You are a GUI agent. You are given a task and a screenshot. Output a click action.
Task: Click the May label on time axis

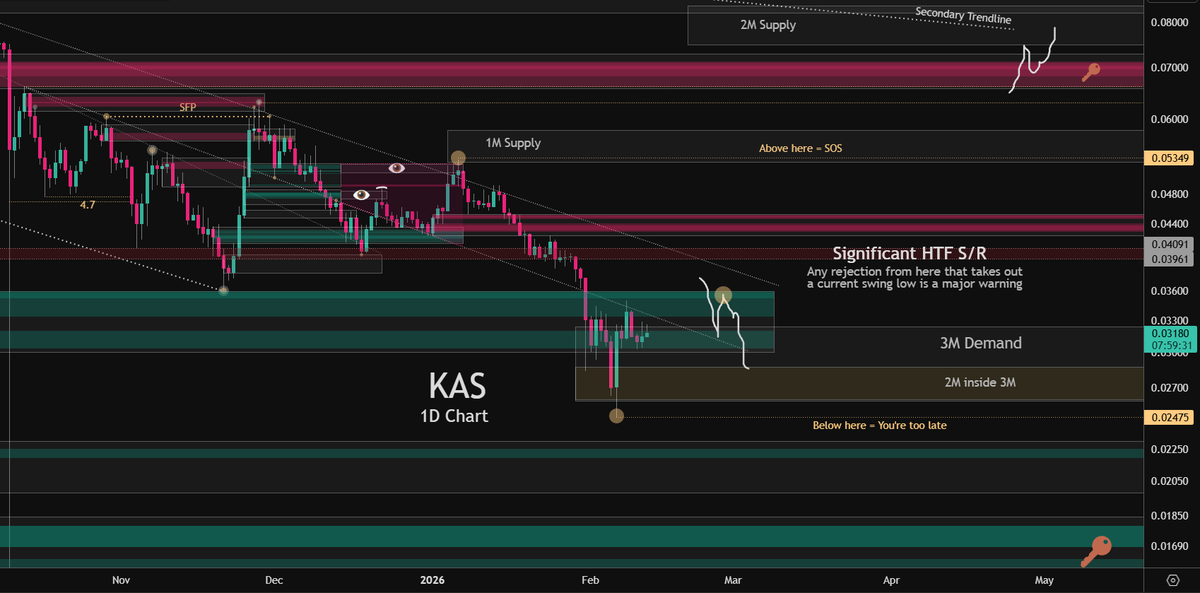coord(1044,579)
